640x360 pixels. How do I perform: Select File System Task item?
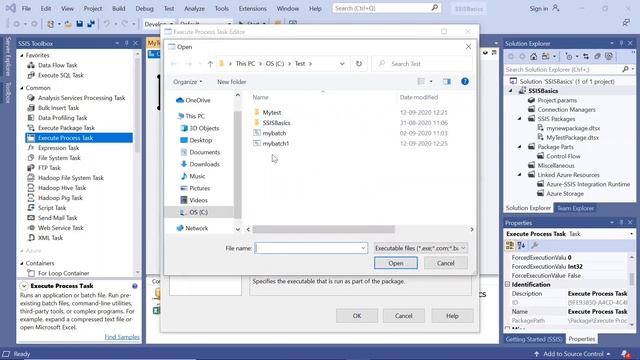59,158
